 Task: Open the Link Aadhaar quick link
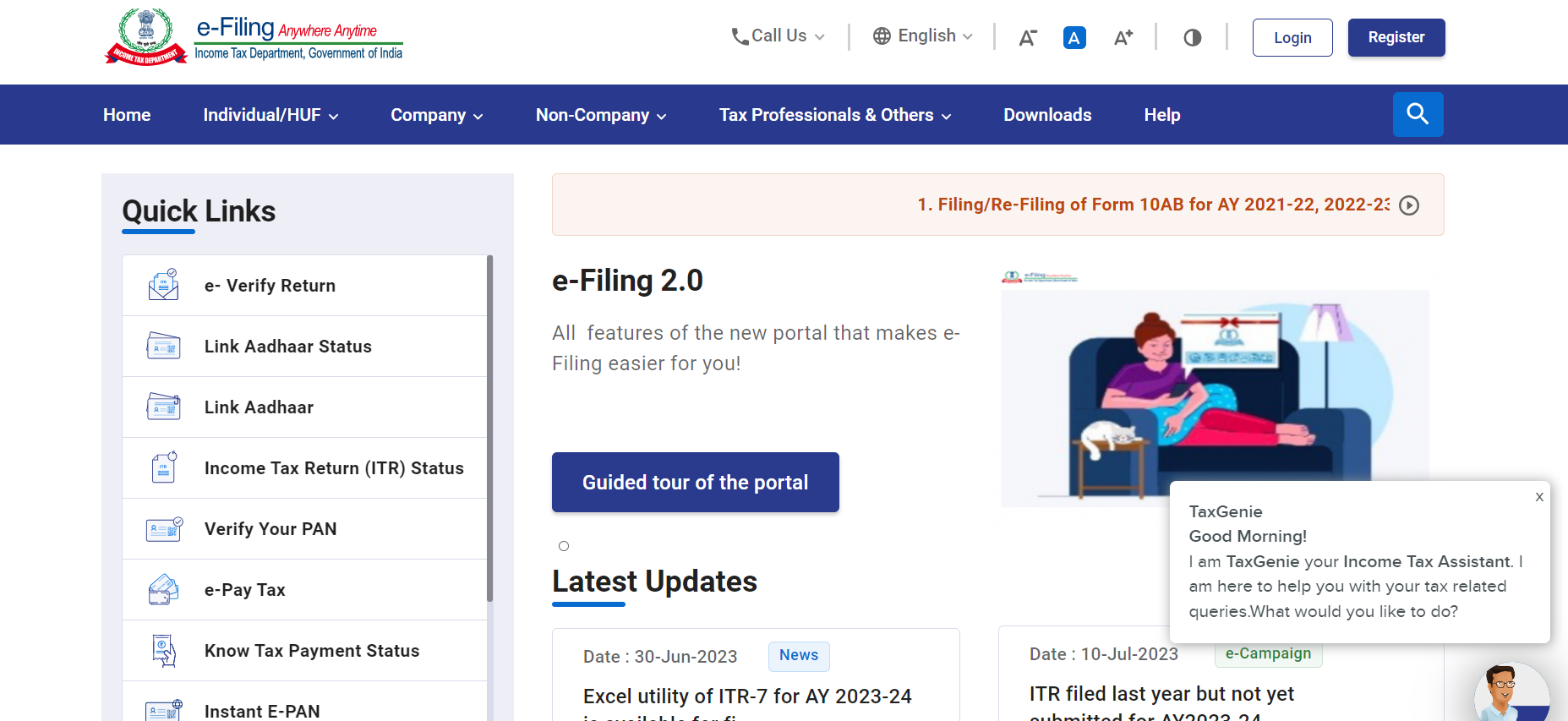pos(304,407)
